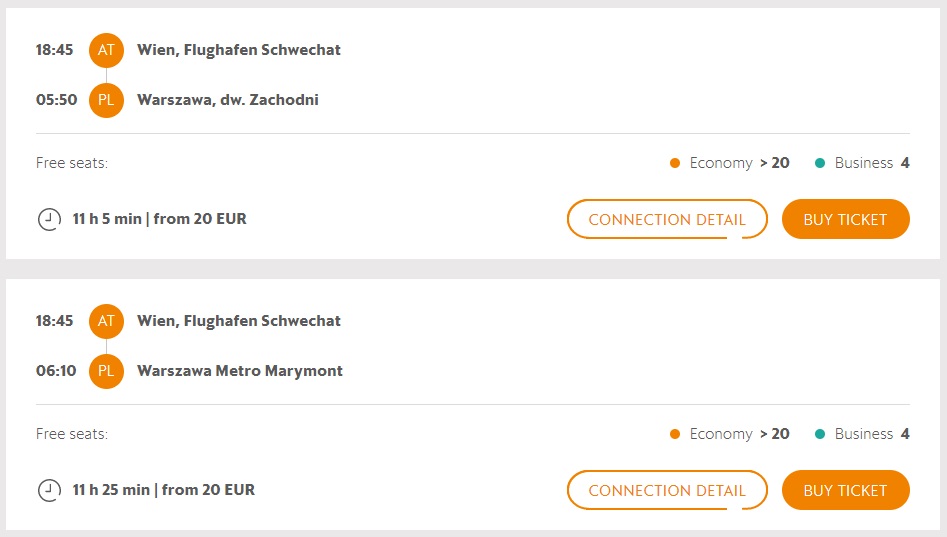Open Connection Detail for the Zachodni route
Viewport: 947px width, 537px height.
667,220
